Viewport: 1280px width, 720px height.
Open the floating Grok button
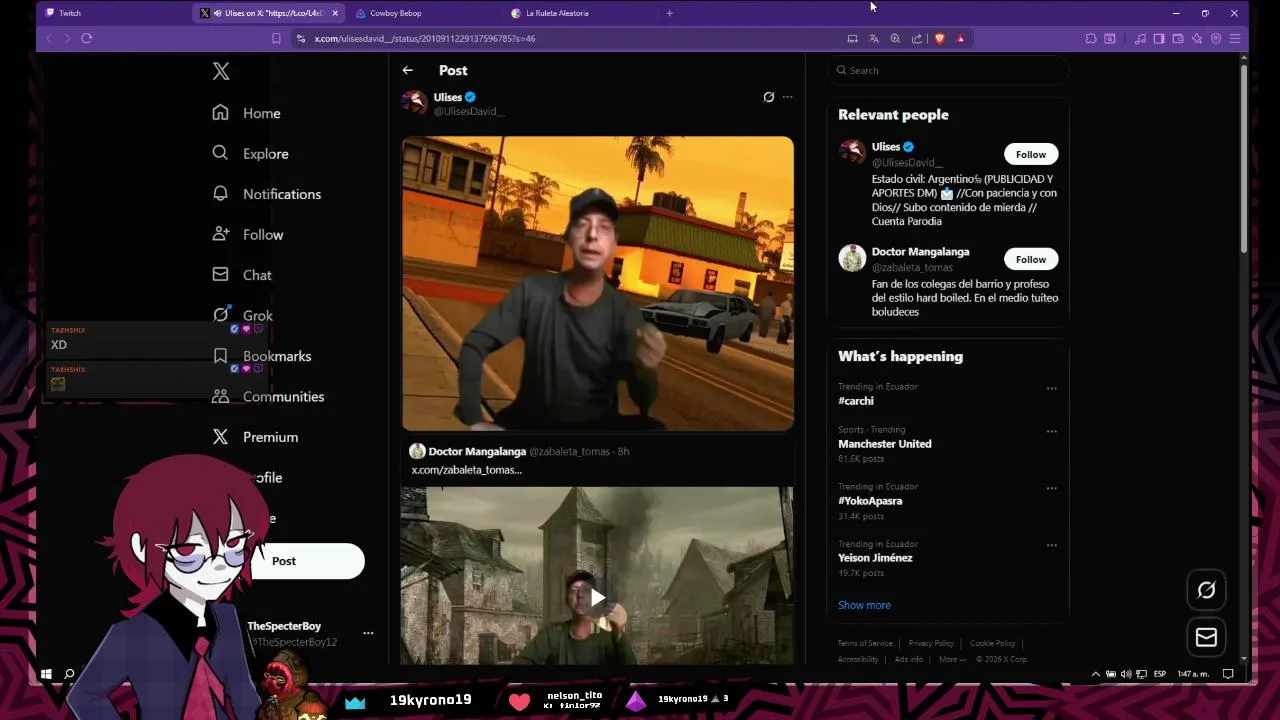pyautogui.click(x=1206, y=590)
